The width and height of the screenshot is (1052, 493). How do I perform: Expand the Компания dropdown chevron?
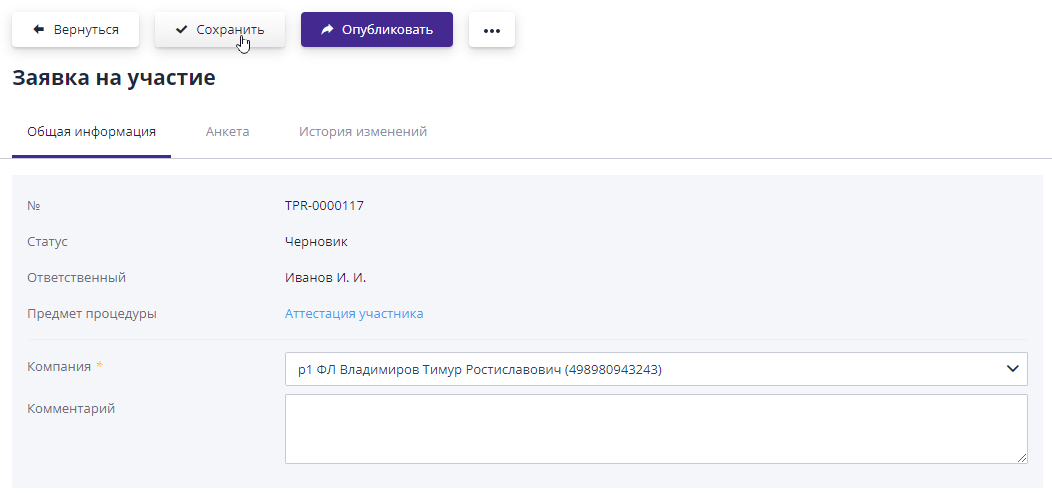1012,369
